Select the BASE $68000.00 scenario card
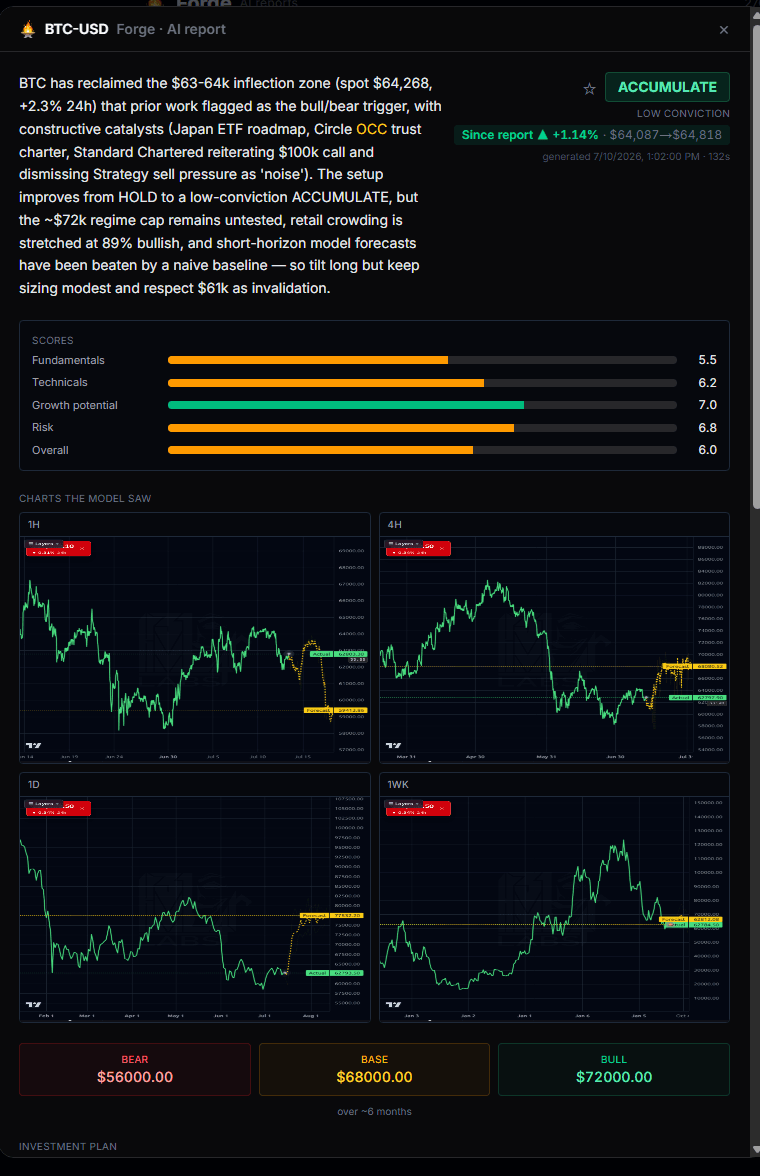This screenshot has width=760, height=1176. pos(374,1070)
